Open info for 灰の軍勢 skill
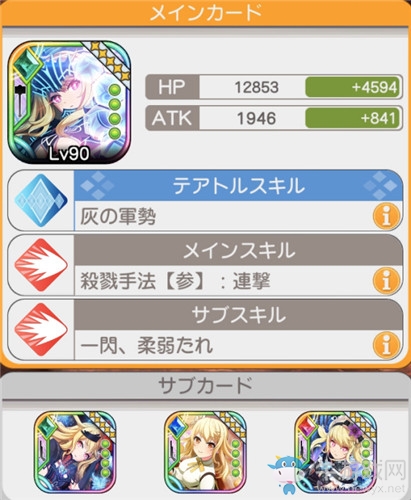Image resolution: width=411 pixels, height=500 pixels. coord(386,216)
